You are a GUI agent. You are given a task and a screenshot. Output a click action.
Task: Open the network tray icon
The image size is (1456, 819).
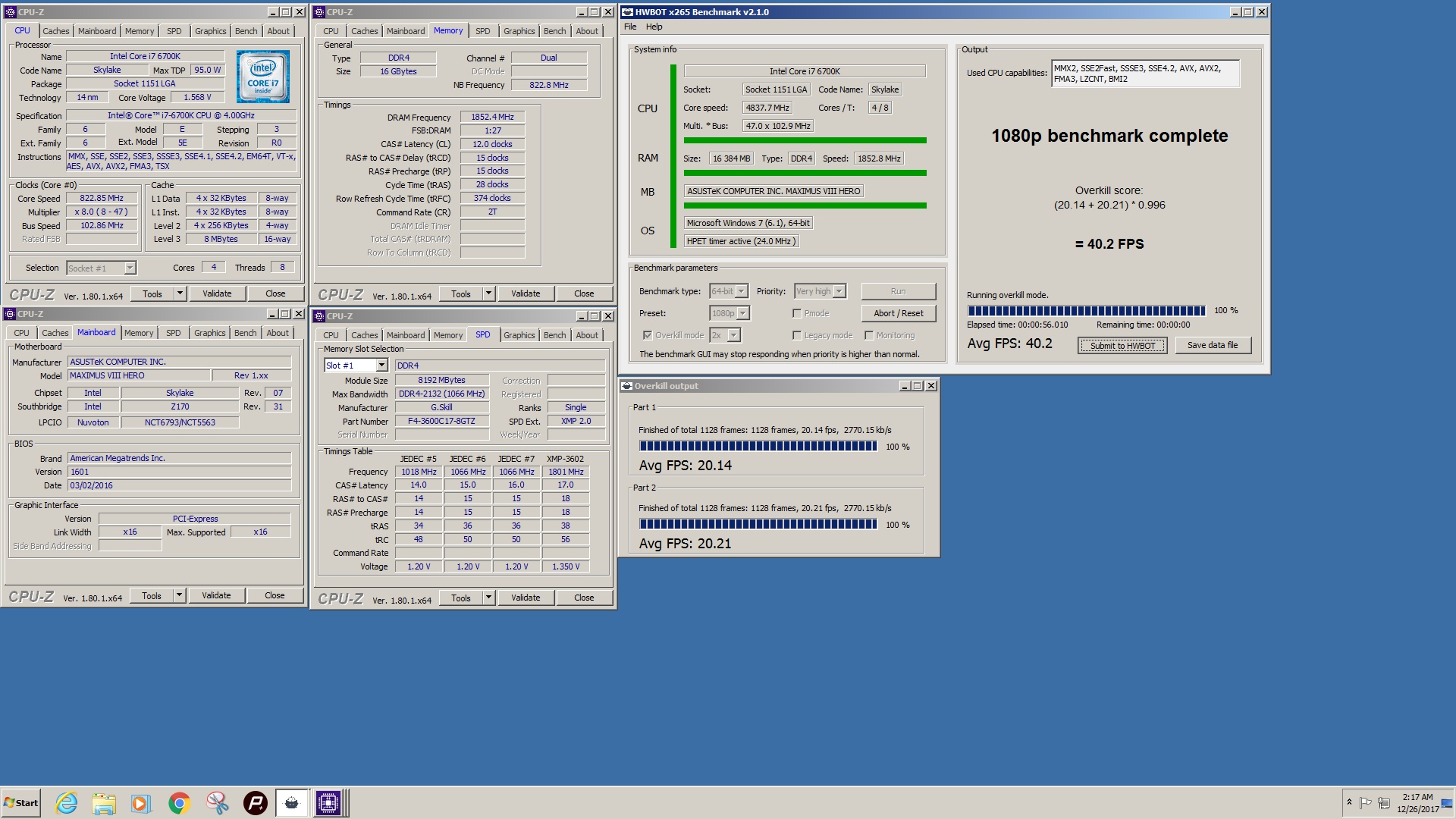1384,802
